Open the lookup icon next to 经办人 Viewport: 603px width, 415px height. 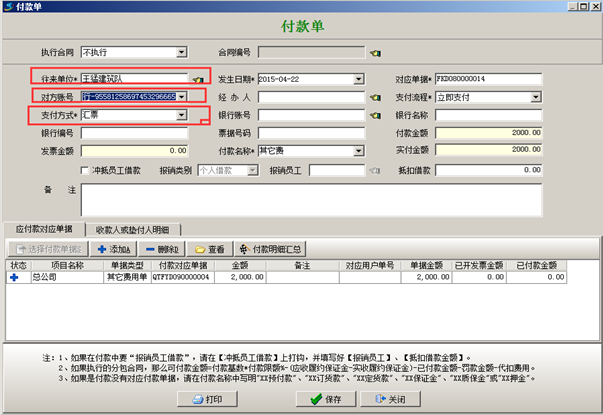(375, 98)
